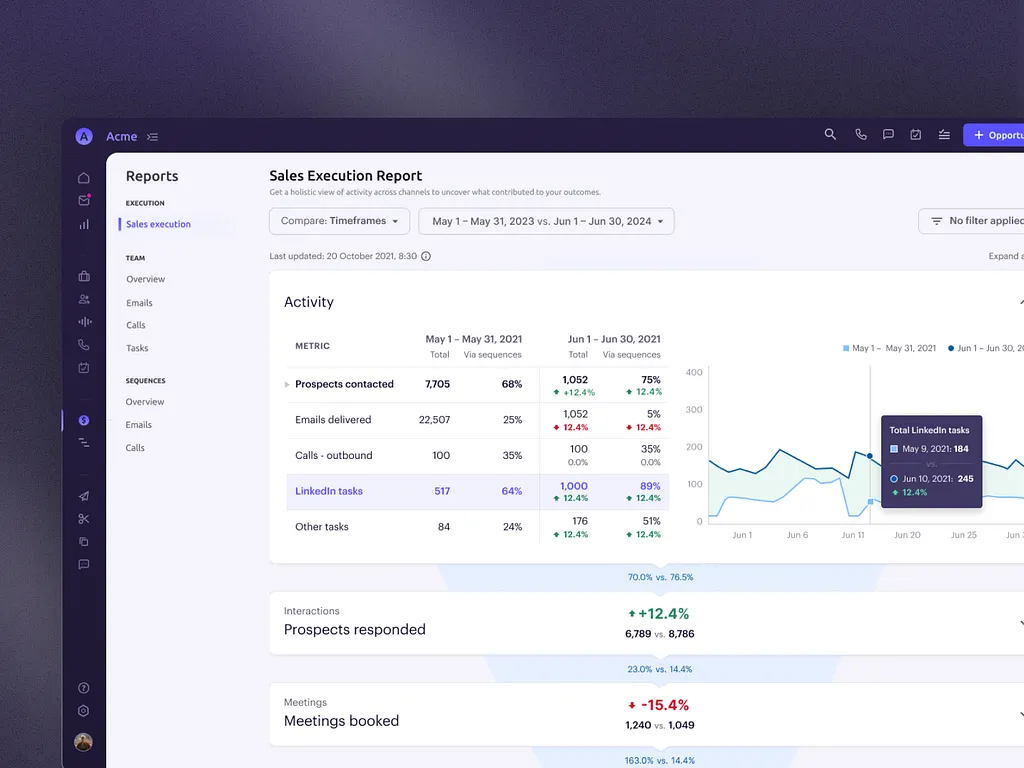Click the Acme logo avatar
This screenshot has width=1024, height=768.
coord(84,136)
